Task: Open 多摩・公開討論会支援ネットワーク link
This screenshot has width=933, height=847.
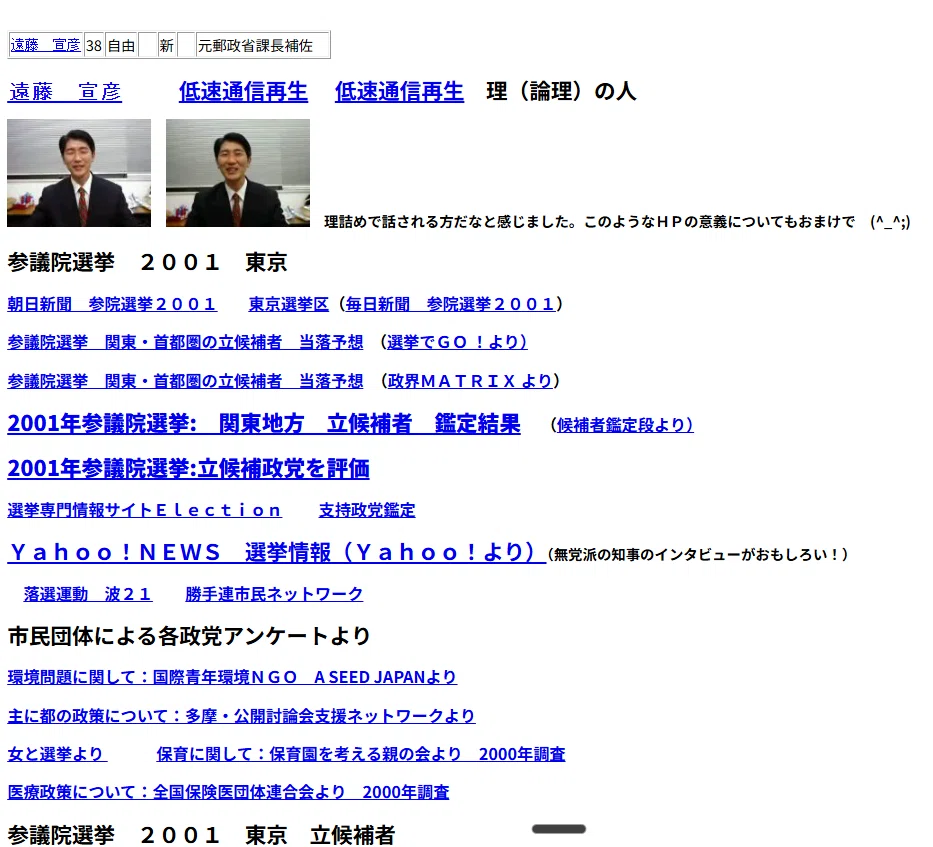Action: pyautogui.click(x=241, y=716)
